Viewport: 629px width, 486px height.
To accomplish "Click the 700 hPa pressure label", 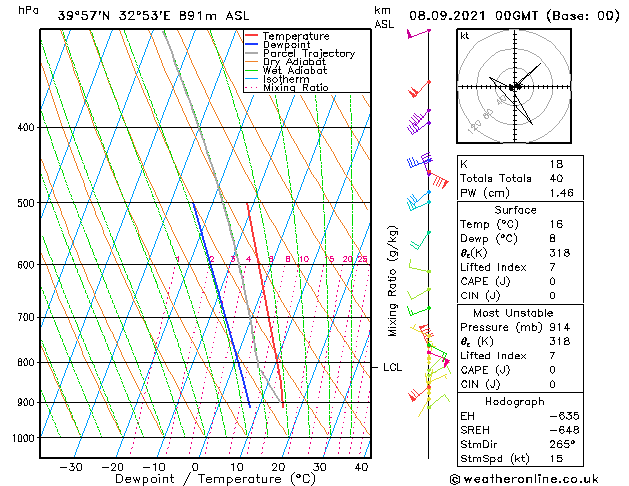I will point(26,318).
